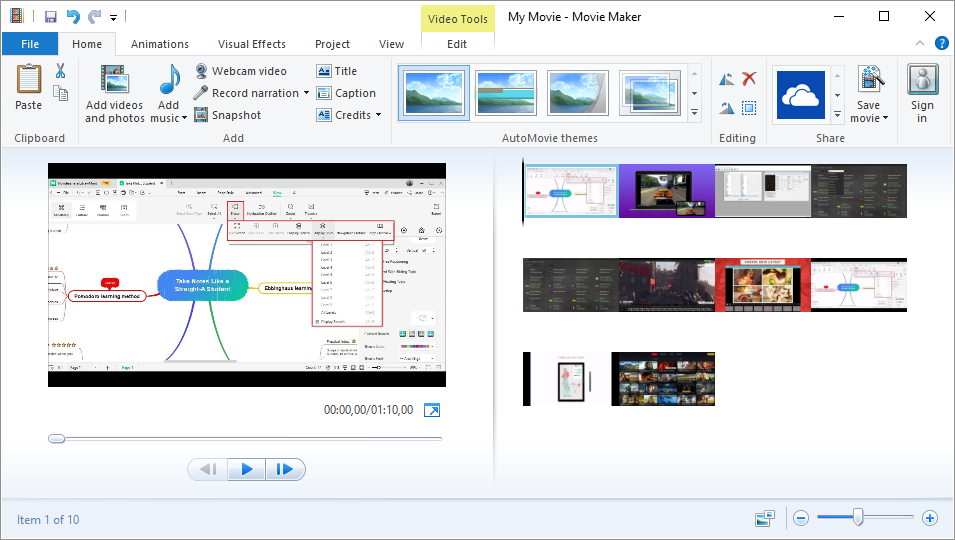Click Record narration microphone button

pos(246,93)
